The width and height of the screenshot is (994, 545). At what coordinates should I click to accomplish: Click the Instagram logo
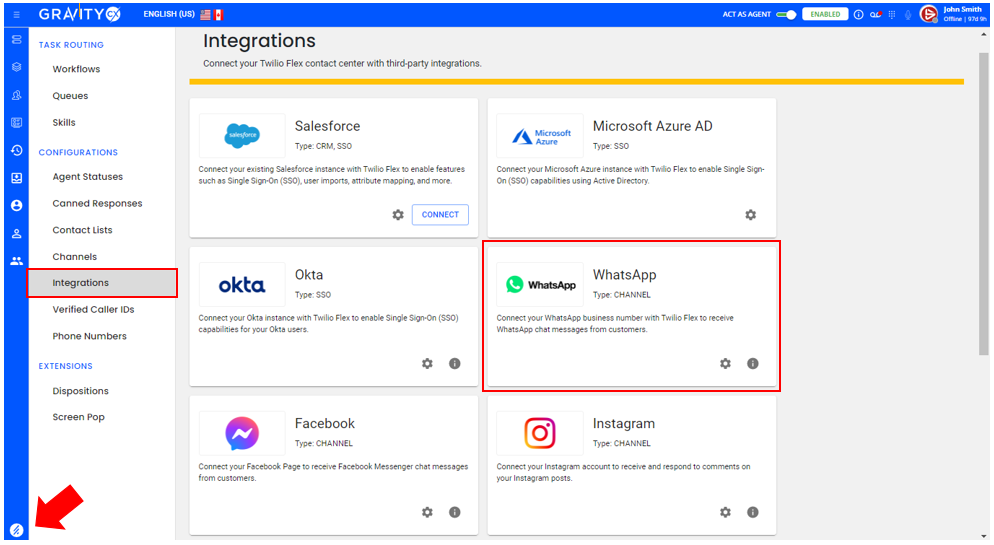tap(540, 433)
